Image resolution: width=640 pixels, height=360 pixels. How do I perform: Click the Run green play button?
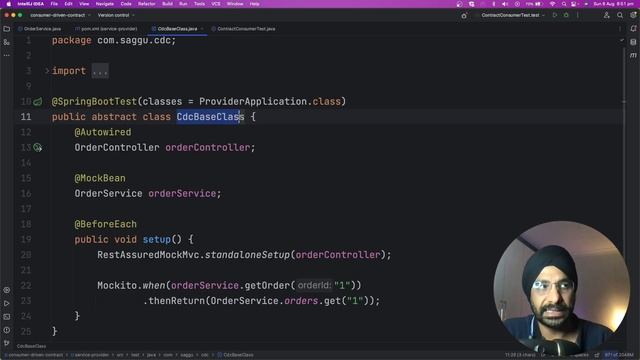tap(555, 15)
